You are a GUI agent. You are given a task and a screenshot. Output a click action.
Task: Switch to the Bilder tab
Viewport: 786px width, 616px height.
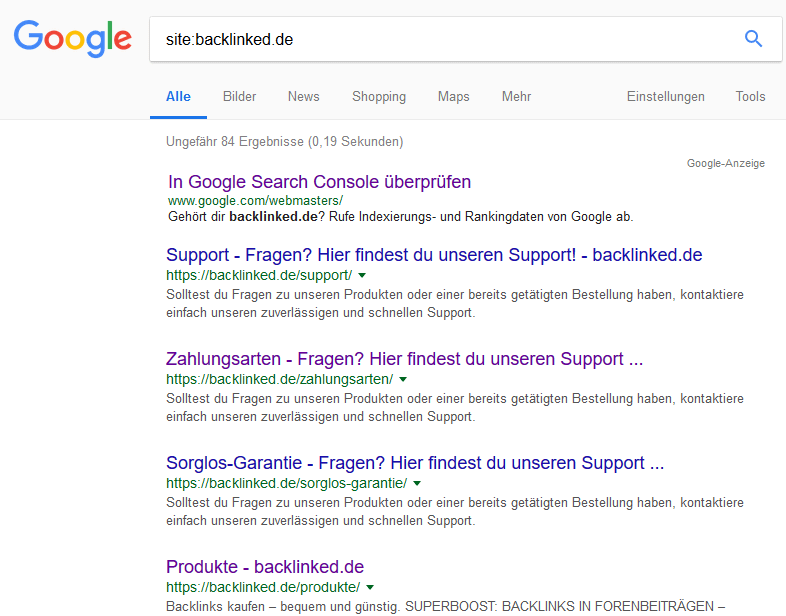pyautogui.click(x=240, y=96)
